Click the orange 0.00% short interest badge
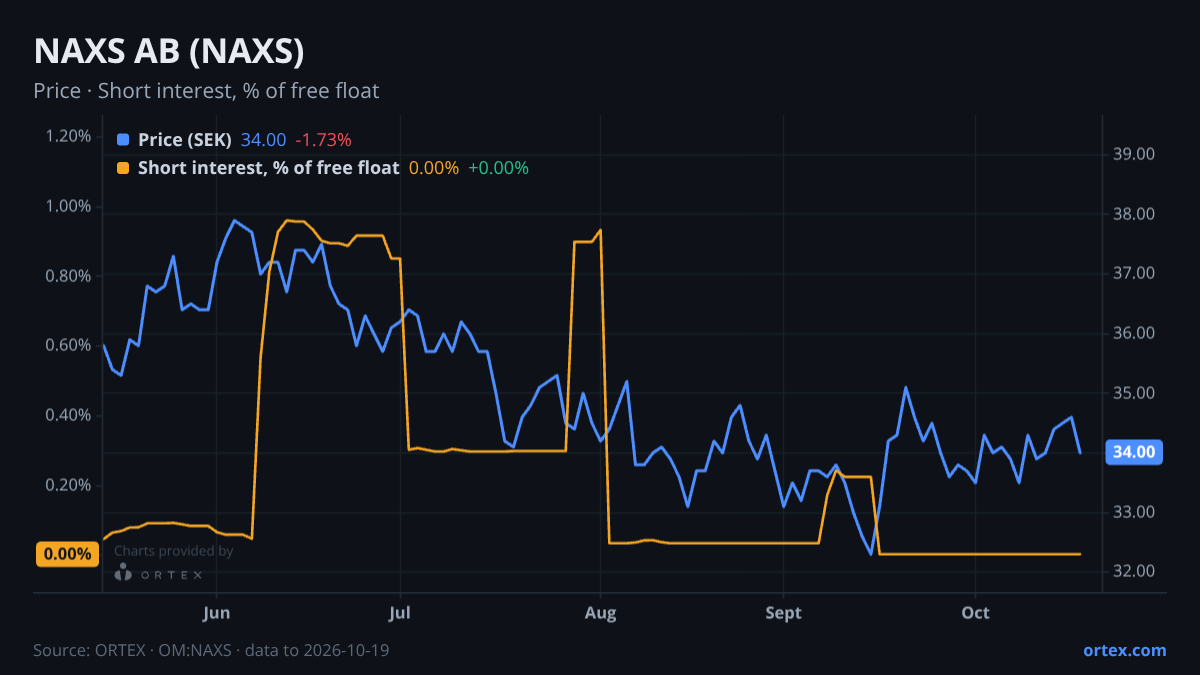This screenshot has height=675, width=1200. 68,554
